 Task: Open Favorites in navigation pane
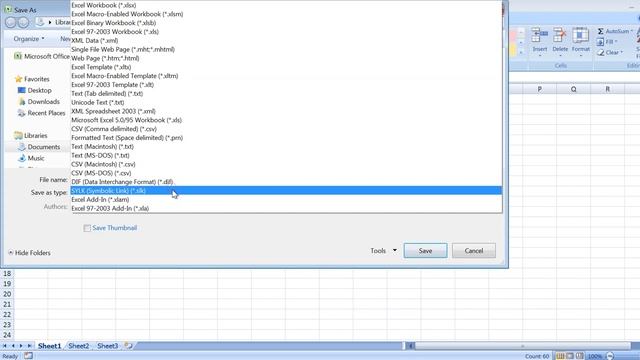pyautogui.click(x=32, y=79)
